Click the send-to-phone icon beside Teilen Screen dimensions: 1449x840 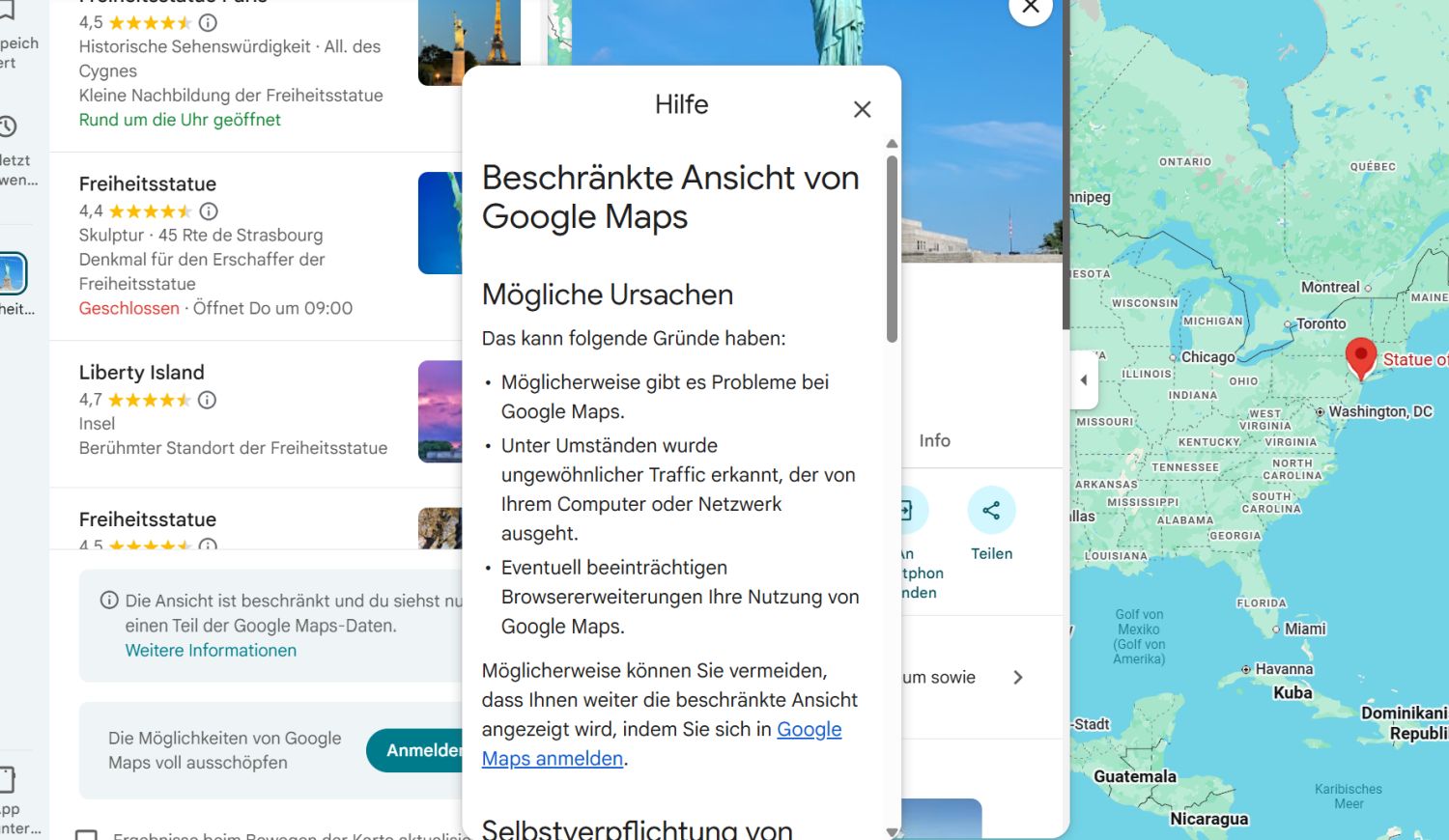point(908,511)
